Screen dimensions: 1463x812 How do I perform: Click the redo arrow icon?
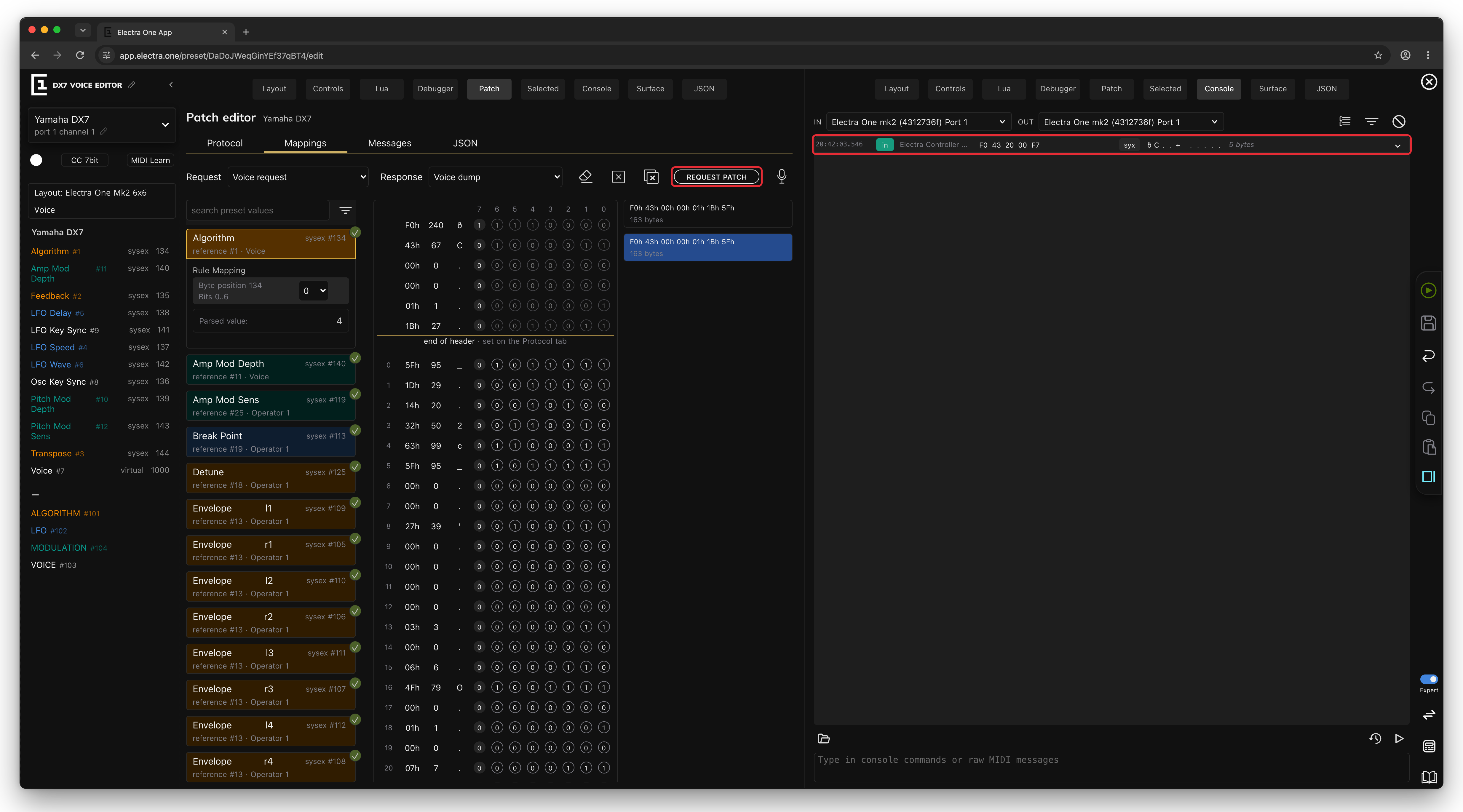(x=1428, y=388)
